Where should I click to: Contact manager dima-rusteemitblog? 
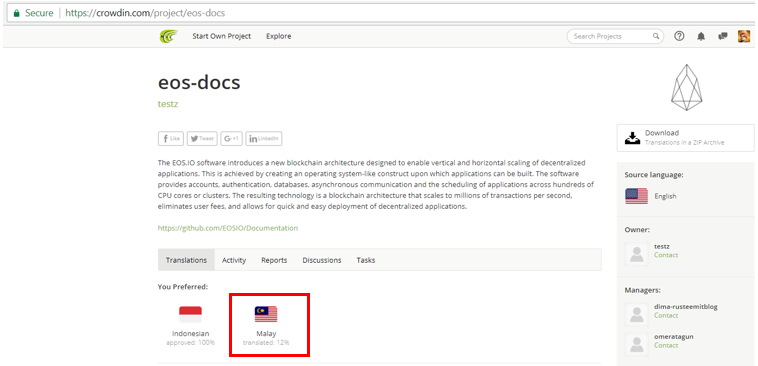pyautogui.click(x=666, y=315)
